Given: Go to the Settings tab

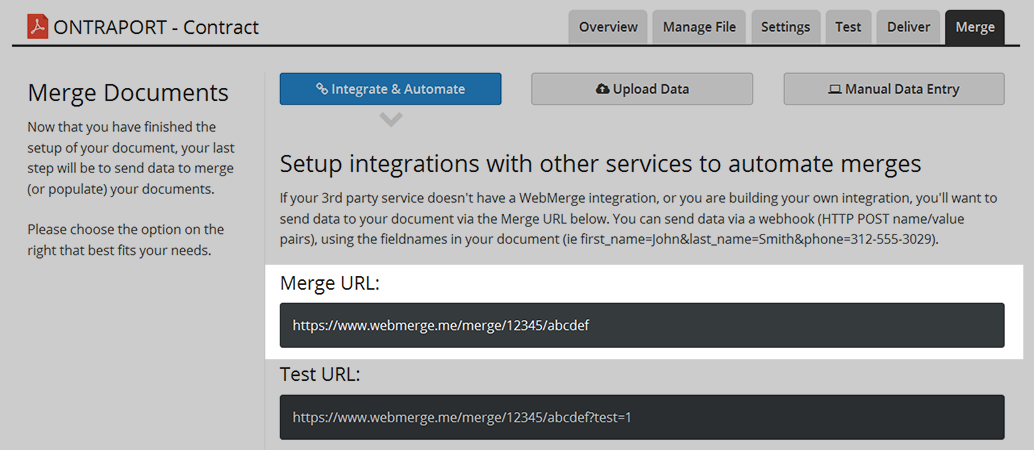Looking at the screenshot, I should [x=785, y=27].
